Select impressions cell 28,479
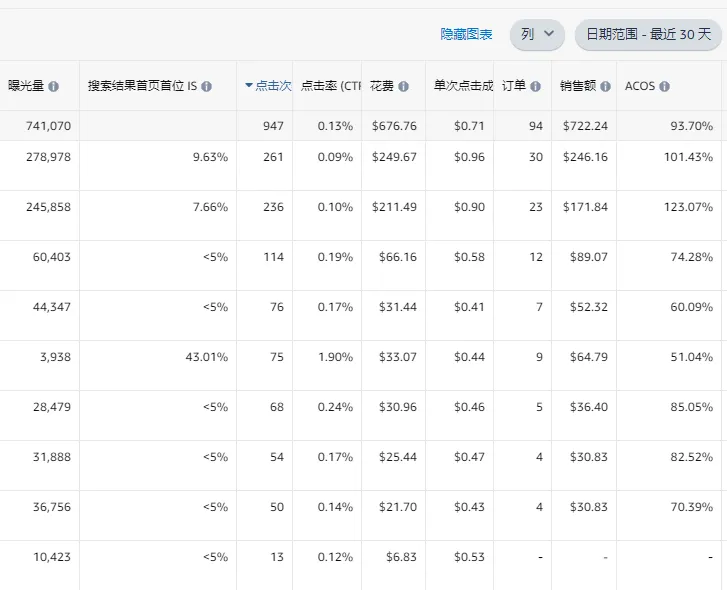727x590 pixels. (52, 407)
